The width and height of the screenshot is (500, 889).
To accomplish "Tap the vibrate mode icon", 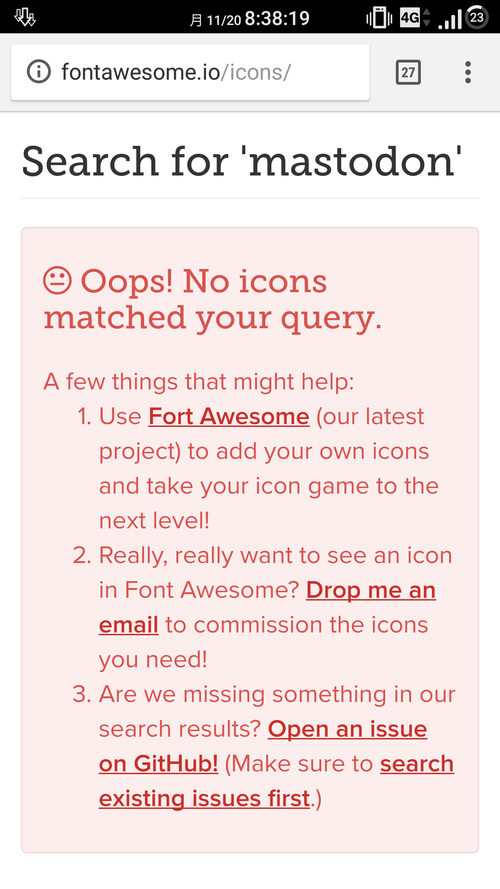I will click(379, 18).
